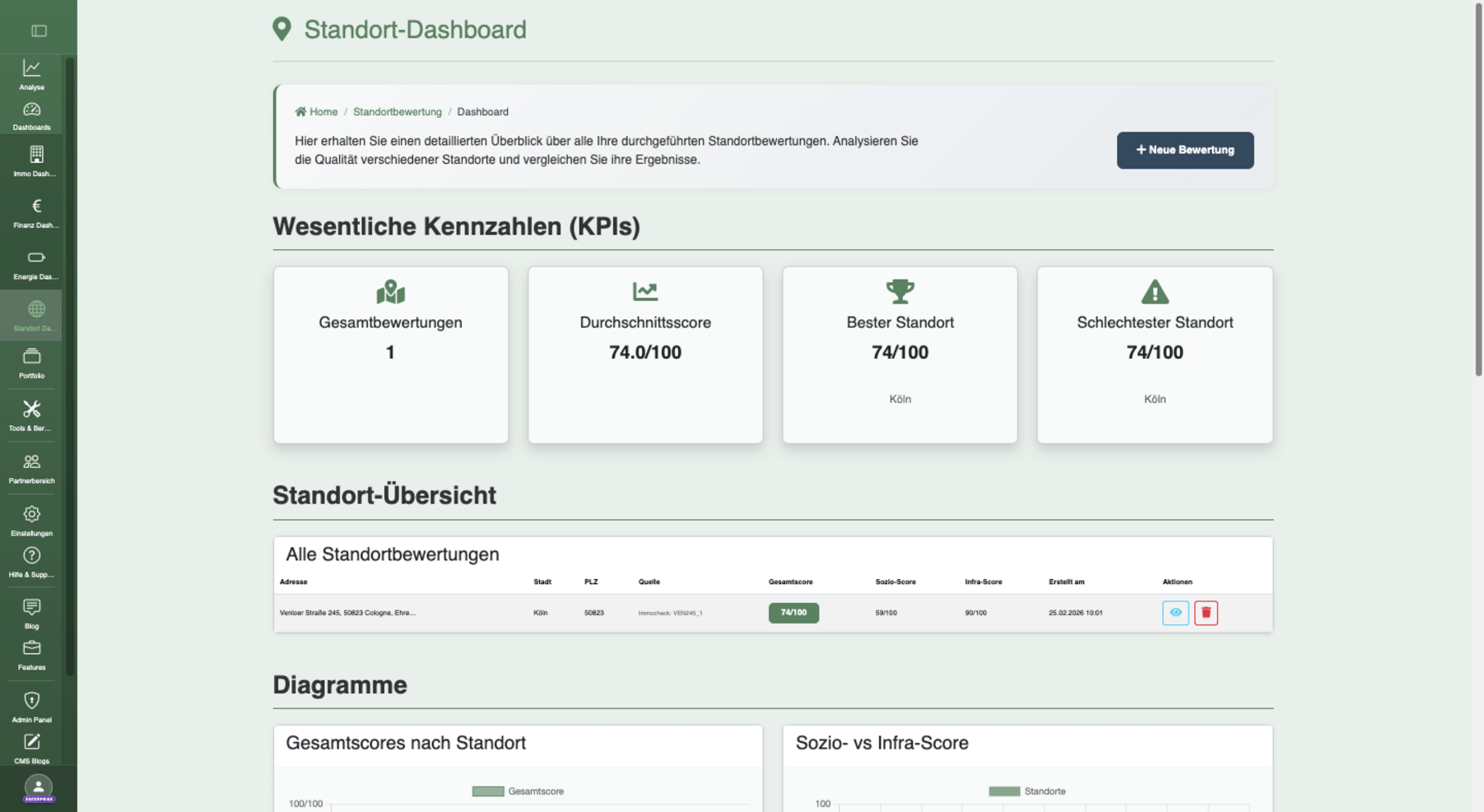The width and height of the screenshot is (1484, 812).
Task: Click the Immocheck: VEN245_1 source cell
Action: coord(670,613)
